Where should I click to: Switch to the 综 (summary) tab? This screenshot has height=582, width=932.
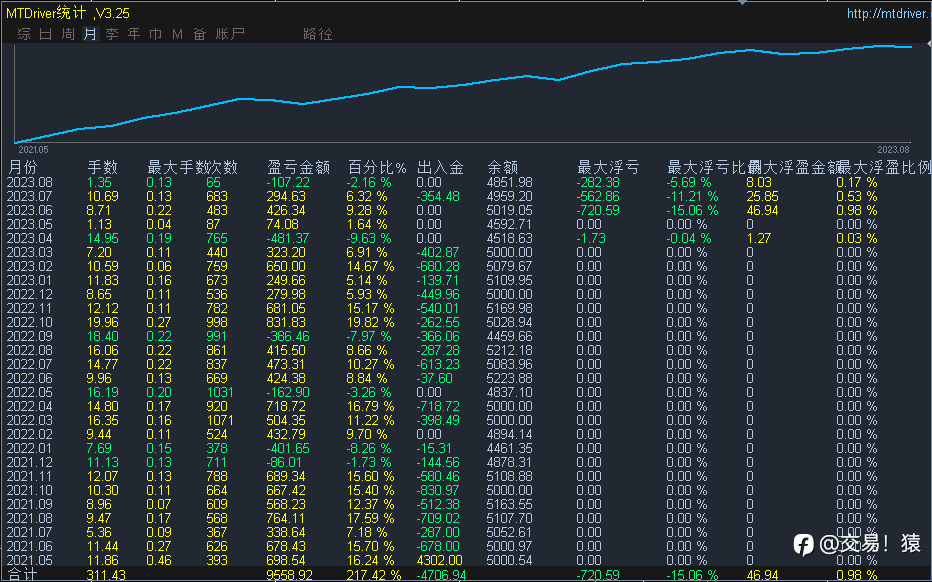pyautogui.click(x=24, y=34)
